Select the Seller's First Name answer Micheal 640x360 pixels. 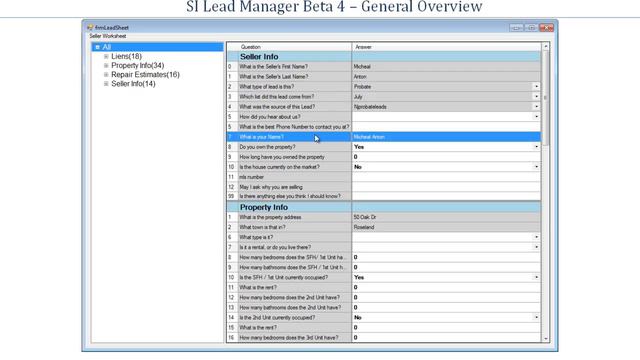point(446,67)
